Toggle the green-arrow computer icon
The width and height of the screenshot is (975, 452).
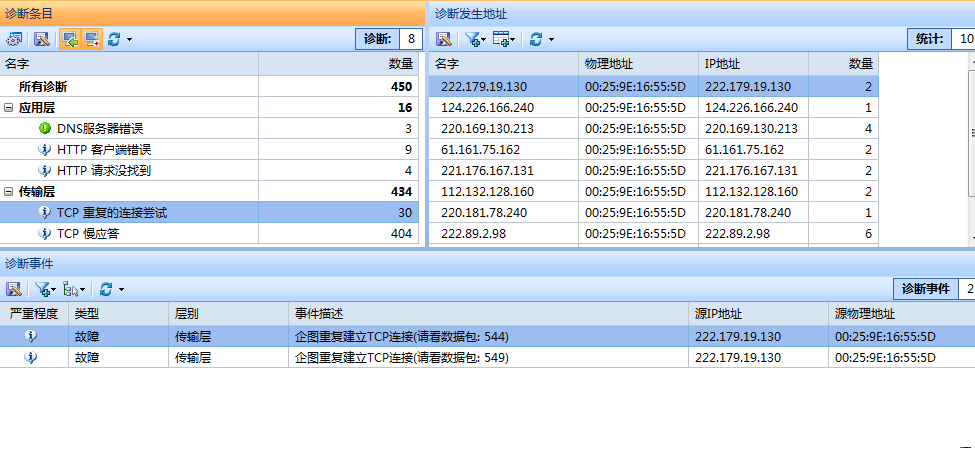point(70,39)
